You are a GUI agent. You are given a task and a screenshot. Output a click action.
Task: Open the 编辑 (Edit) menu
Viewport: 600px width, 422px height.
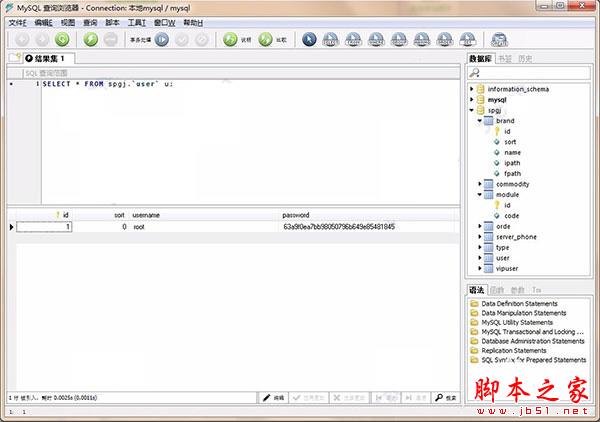click(x=43, y=23)
